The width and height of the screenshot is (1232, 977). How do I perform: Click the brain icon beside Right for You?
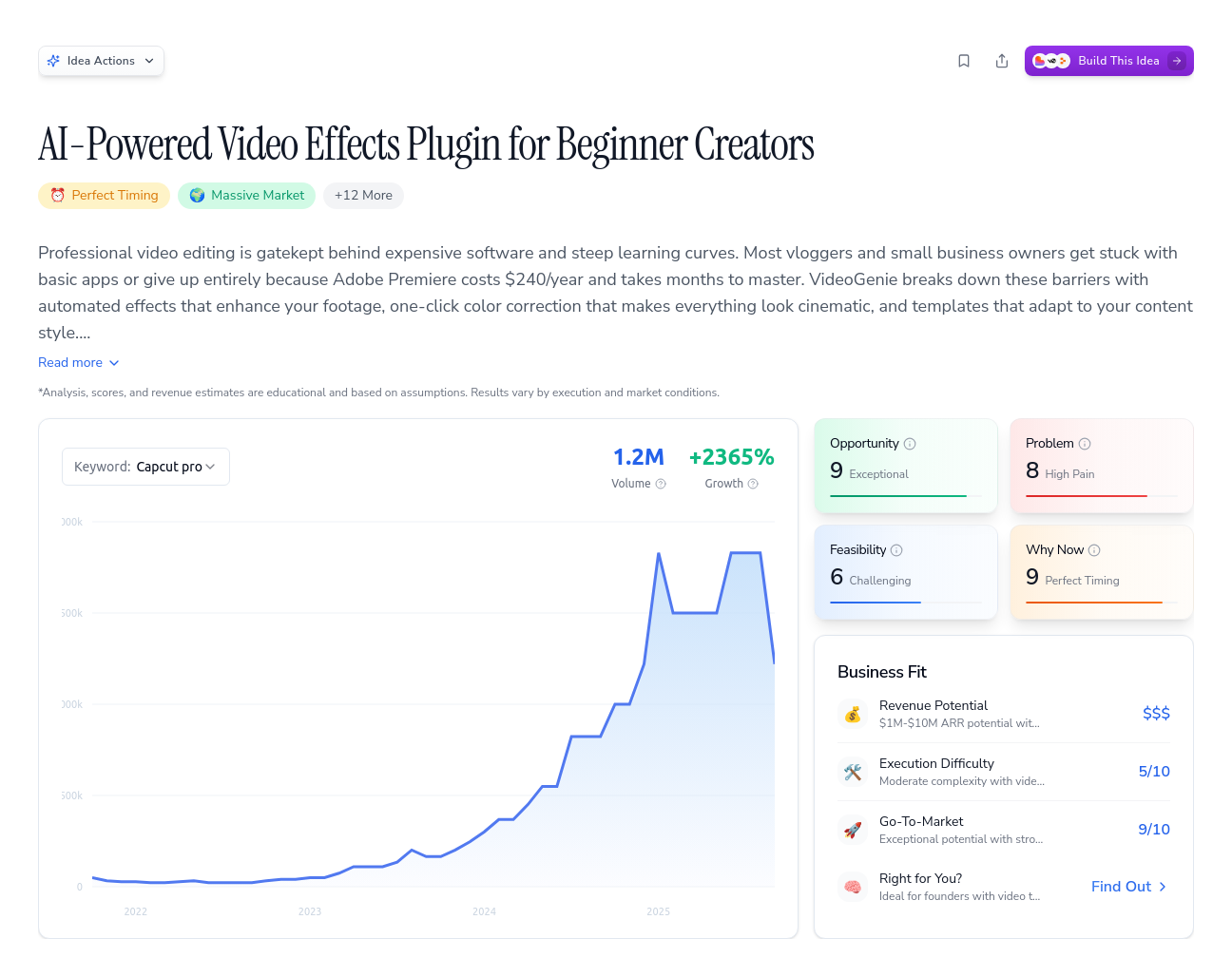click(853, 886)
